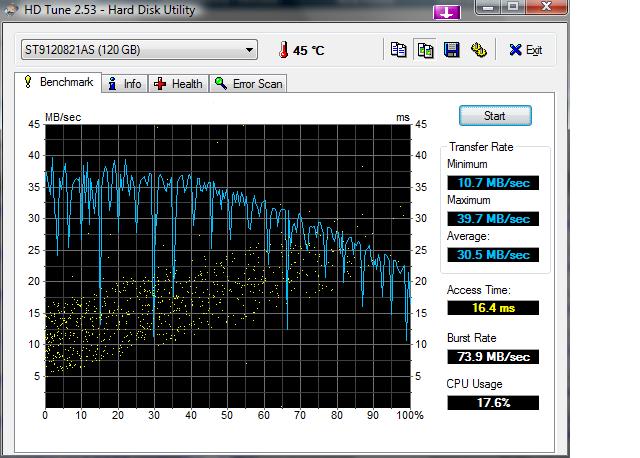Start the benchmark test
The width and height of the screenshot is (640, 458).
pos(495,116)
